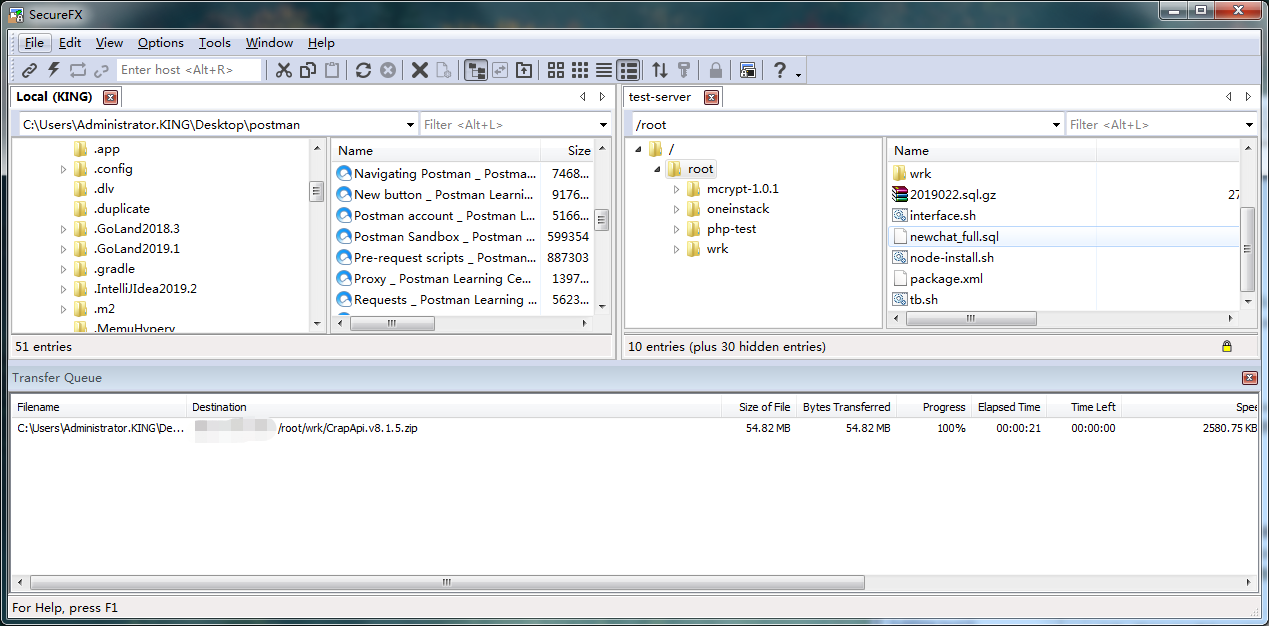Select the Local (KING) tab

(54, 97)
